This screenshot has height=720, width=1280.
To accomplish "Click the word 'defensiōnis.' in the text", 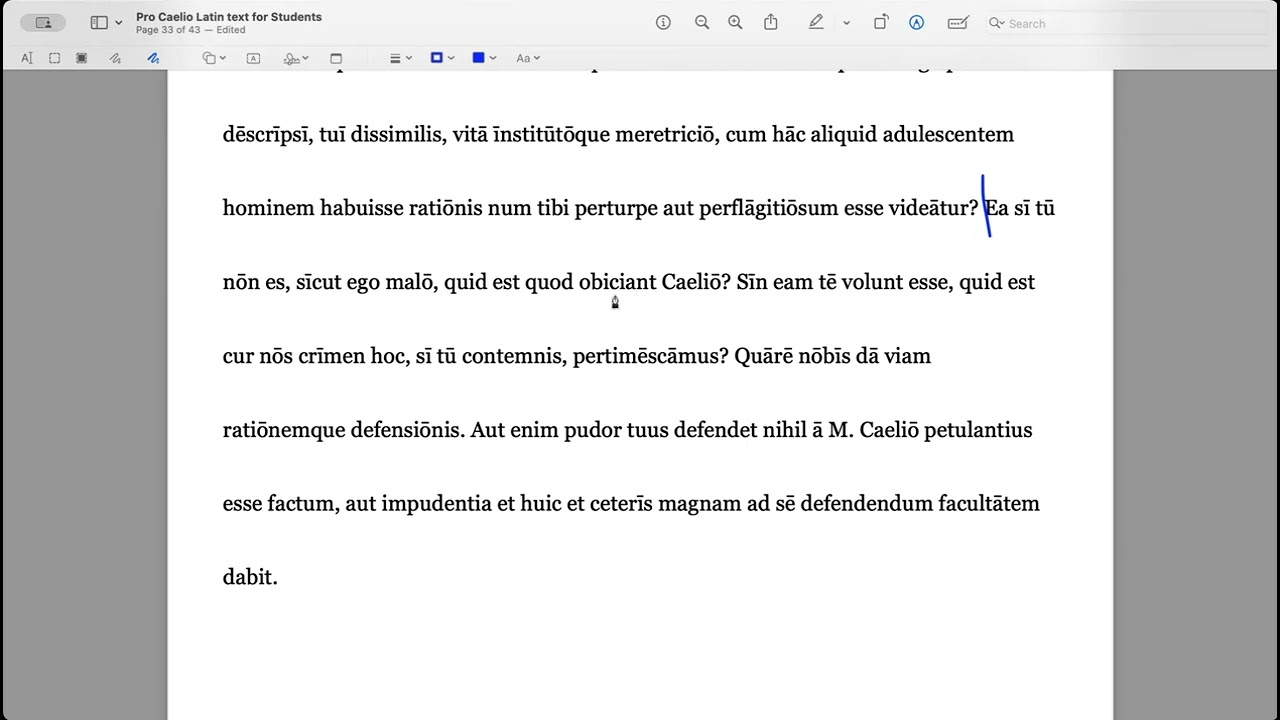I will click(x=408, y=430).
